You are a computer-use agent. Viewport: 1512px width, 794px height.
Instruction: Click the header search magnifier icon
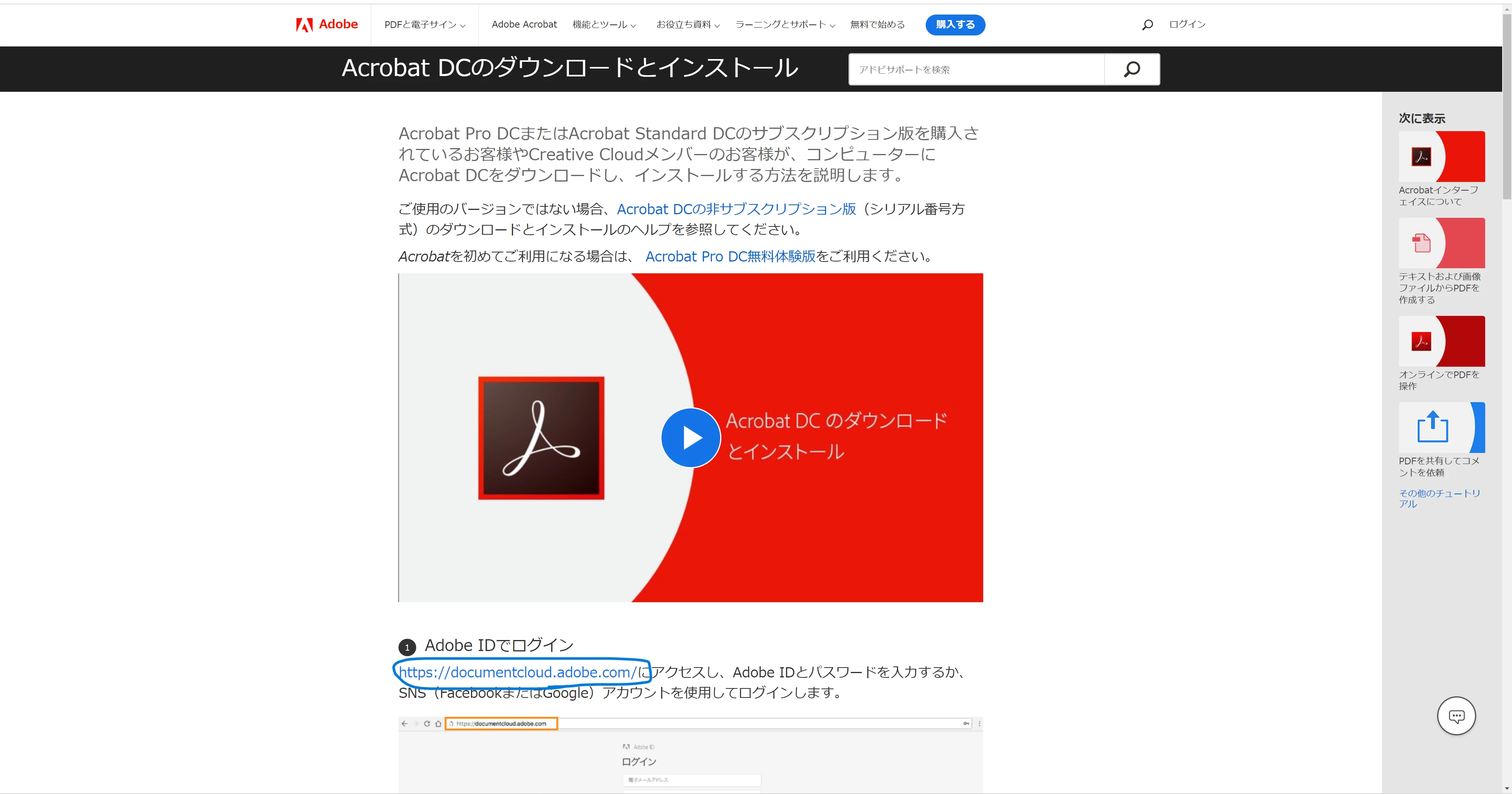[x=1147, y=25]
